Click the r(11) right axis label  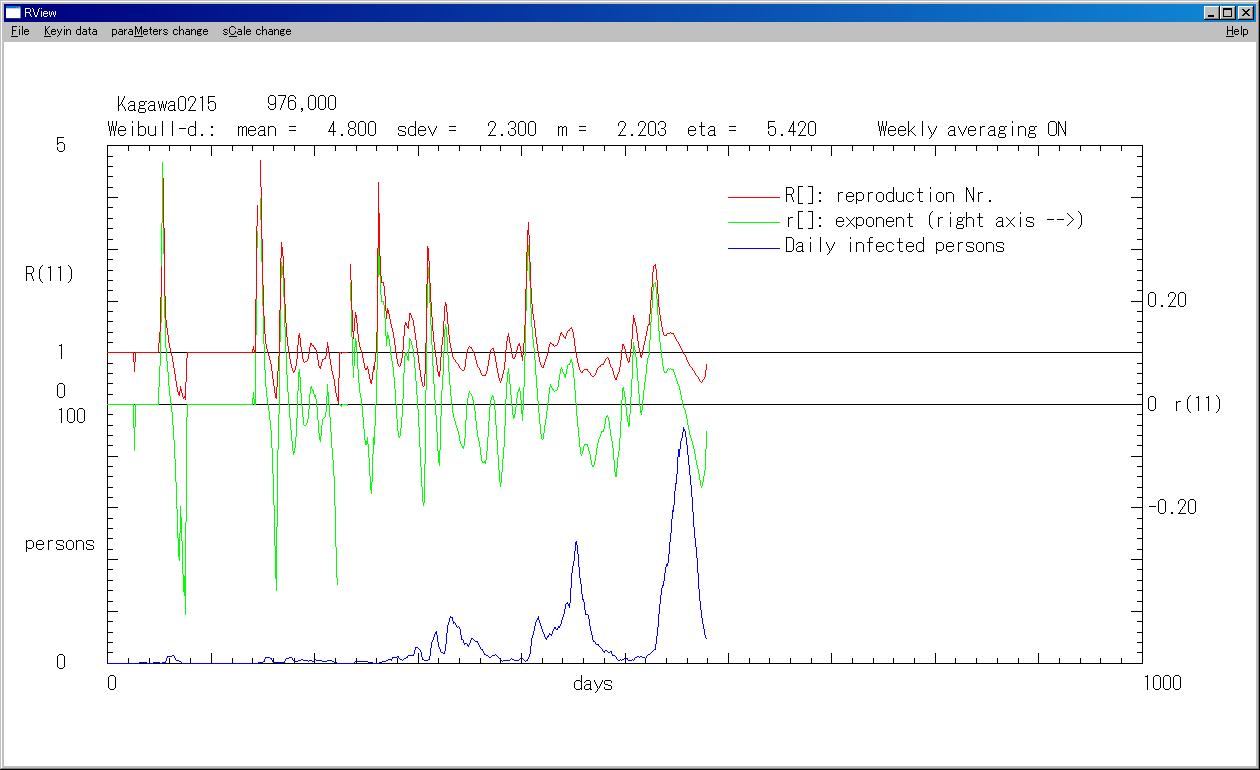tap(1197, 405)
